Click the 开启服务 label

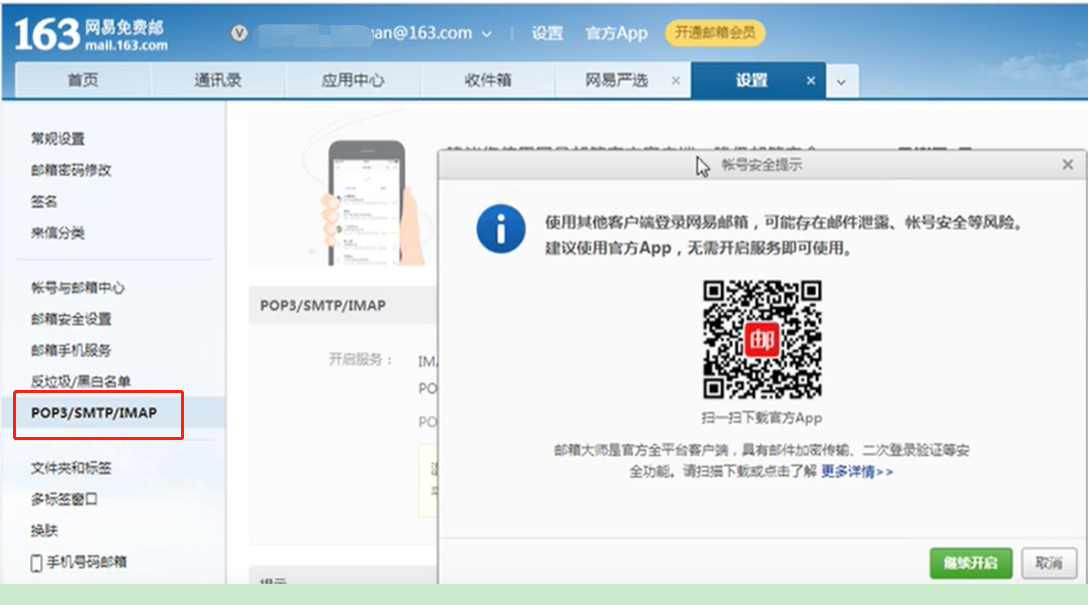[x=360, y=359]
